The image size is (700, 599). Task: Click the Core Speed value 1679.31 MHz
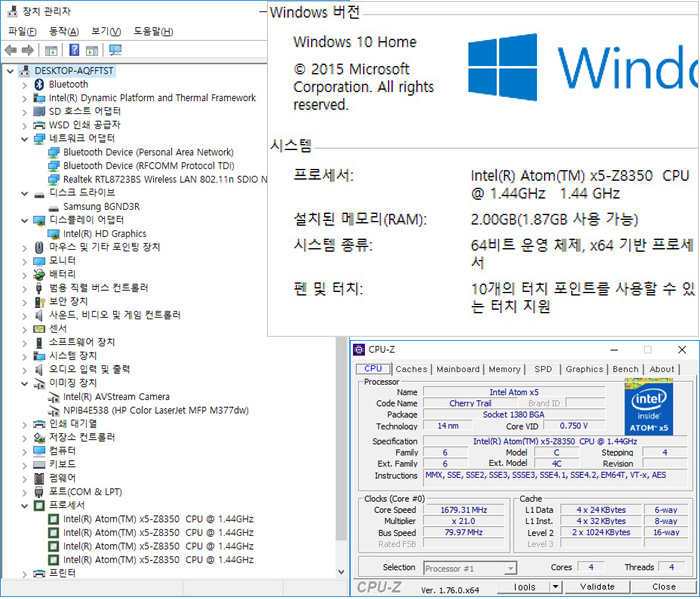tap(463, 510)
